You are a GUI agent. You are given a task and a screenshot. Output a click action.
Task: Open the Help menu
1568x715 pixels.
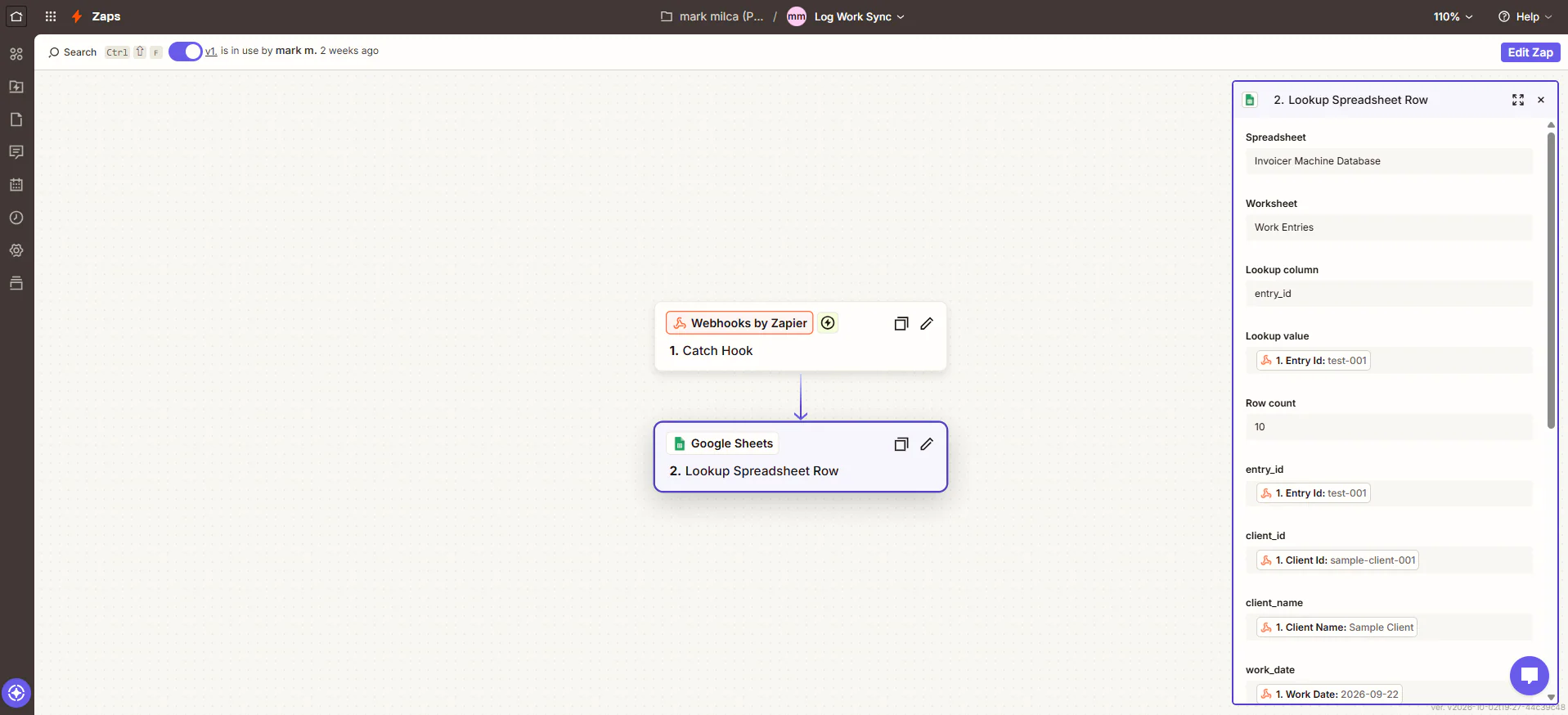click(x=1525, y=16)
